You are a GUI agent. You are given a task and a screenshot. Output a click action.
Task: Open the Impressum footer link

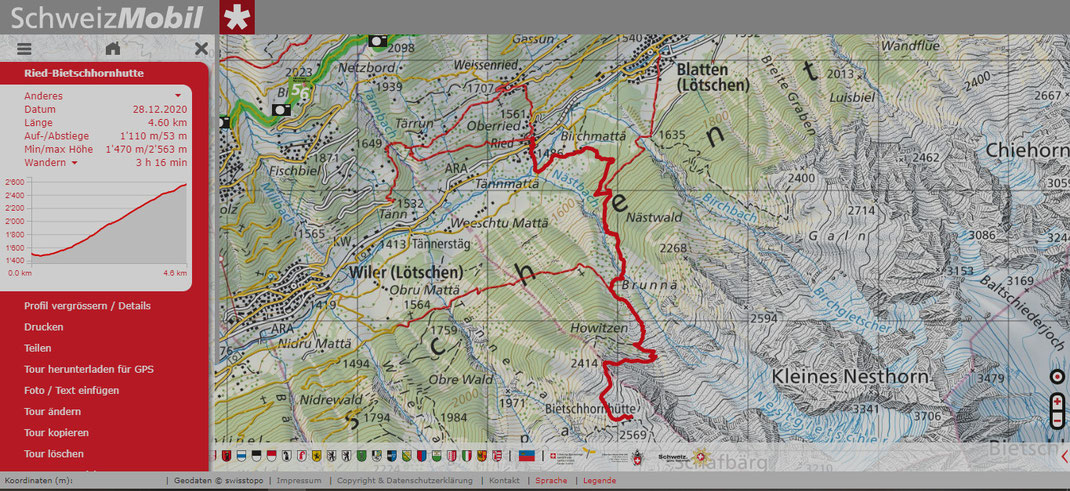click(299, 481)
